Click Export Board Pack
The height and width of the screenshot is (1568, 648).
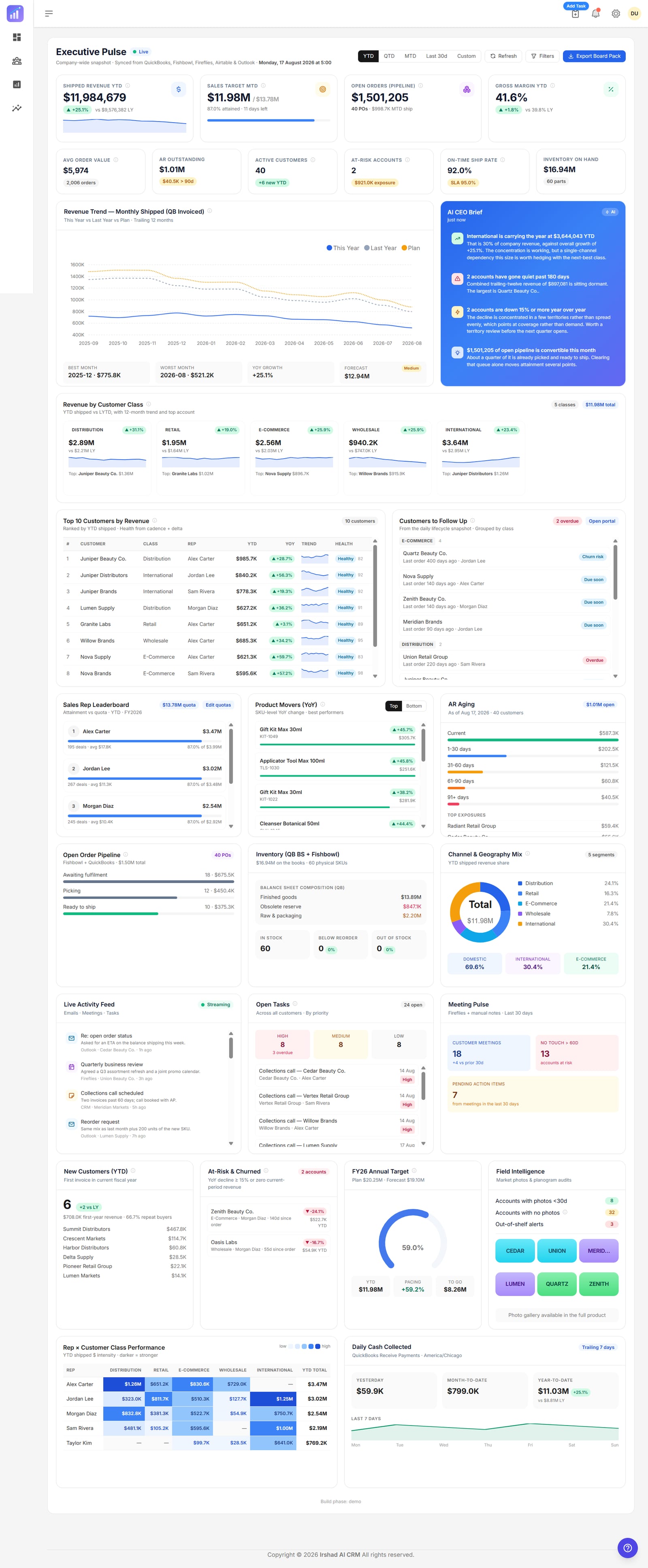594,56
